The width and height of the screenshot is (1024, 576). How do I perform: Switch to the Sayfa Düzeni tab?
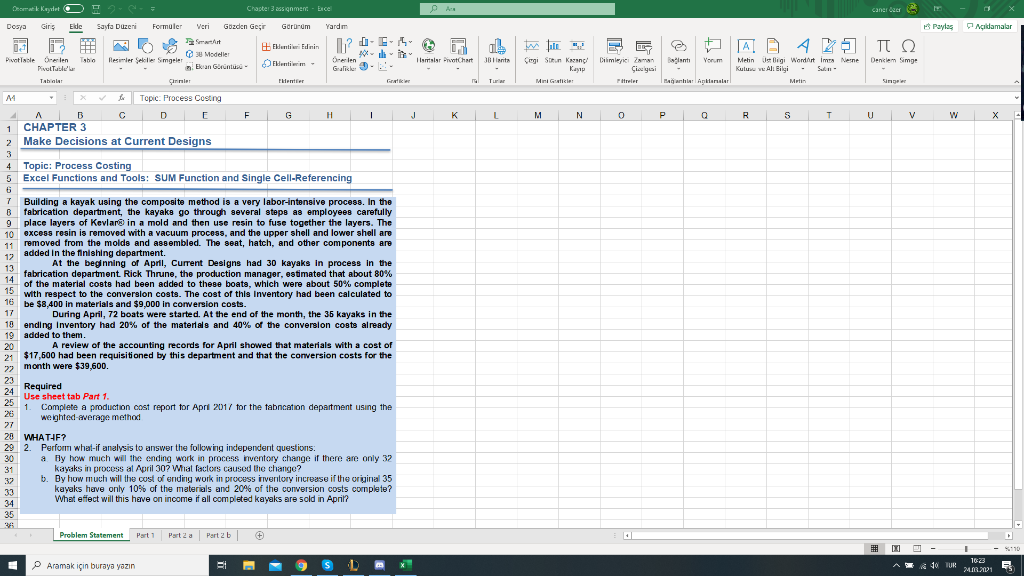point(117,27)
